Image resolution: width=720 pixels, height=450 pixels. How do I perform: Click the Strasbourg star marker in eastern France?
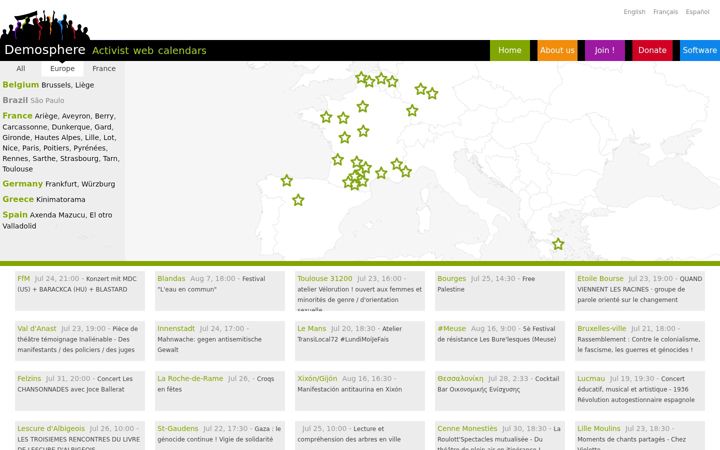[x=412, y=110]
